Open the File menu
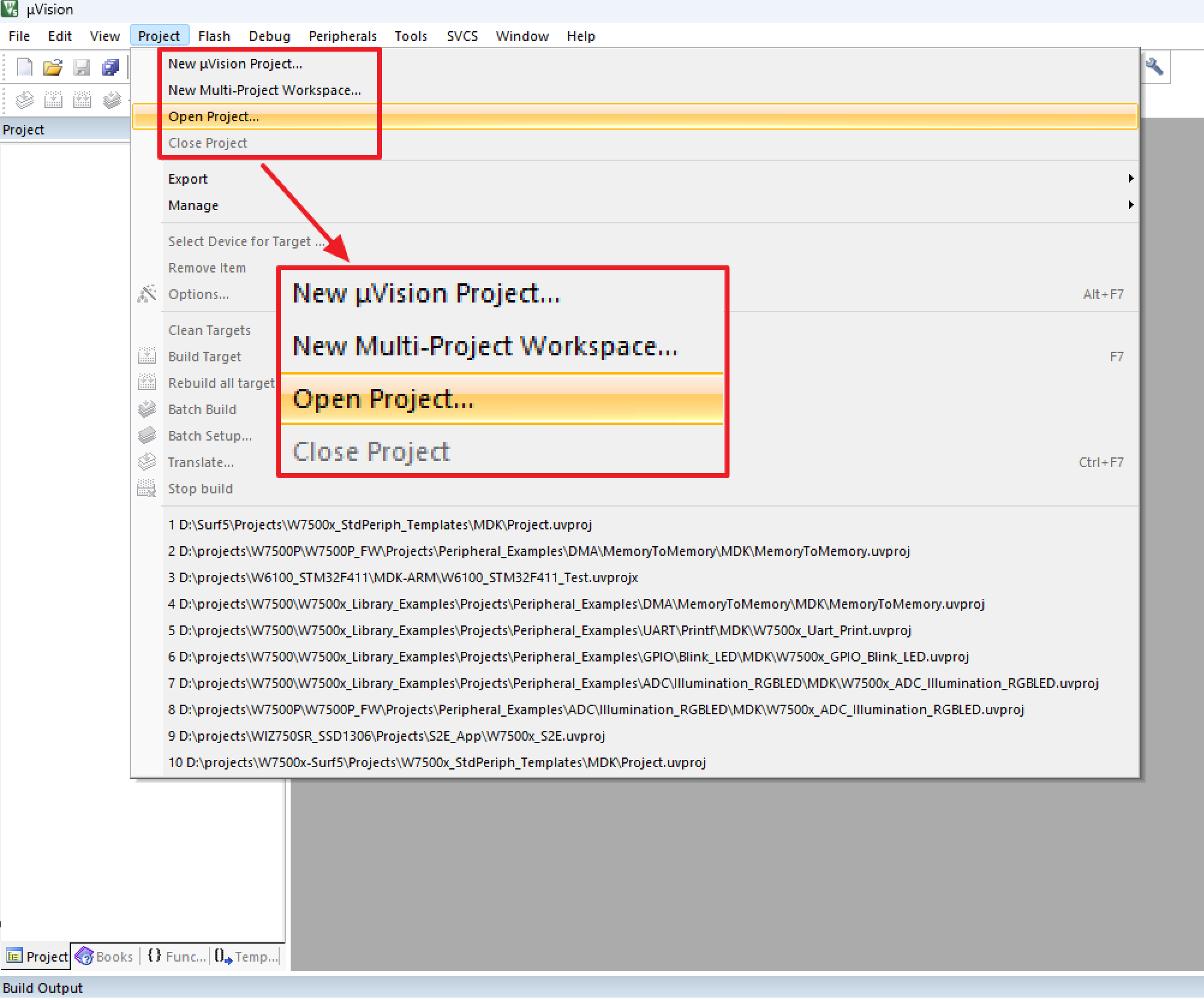The width and height of the screenshot is (1204, 1000). (x=19, y=36)
